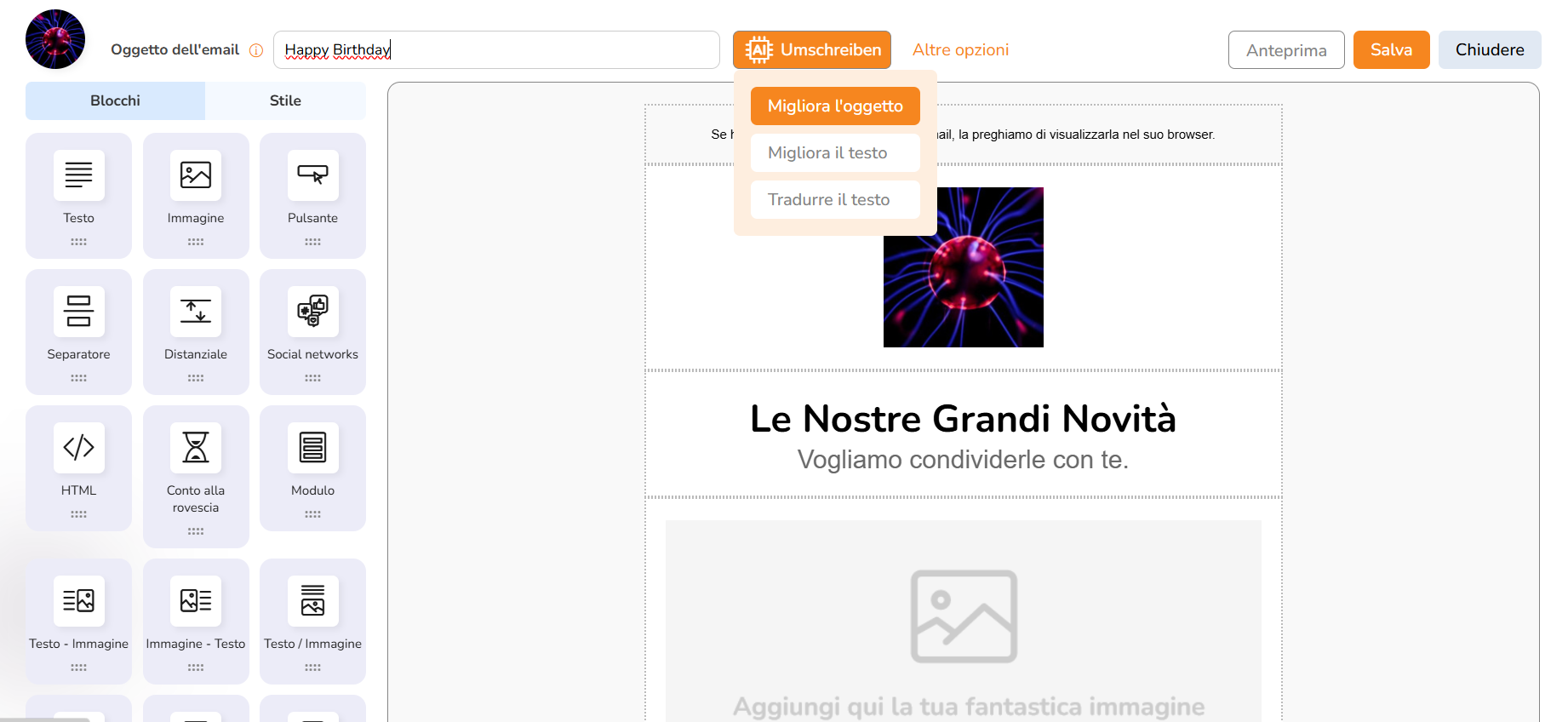Select the Testo block icon
Viewport: 1568px width, 722px height.
pyautogui.click(x=78, y=175)
